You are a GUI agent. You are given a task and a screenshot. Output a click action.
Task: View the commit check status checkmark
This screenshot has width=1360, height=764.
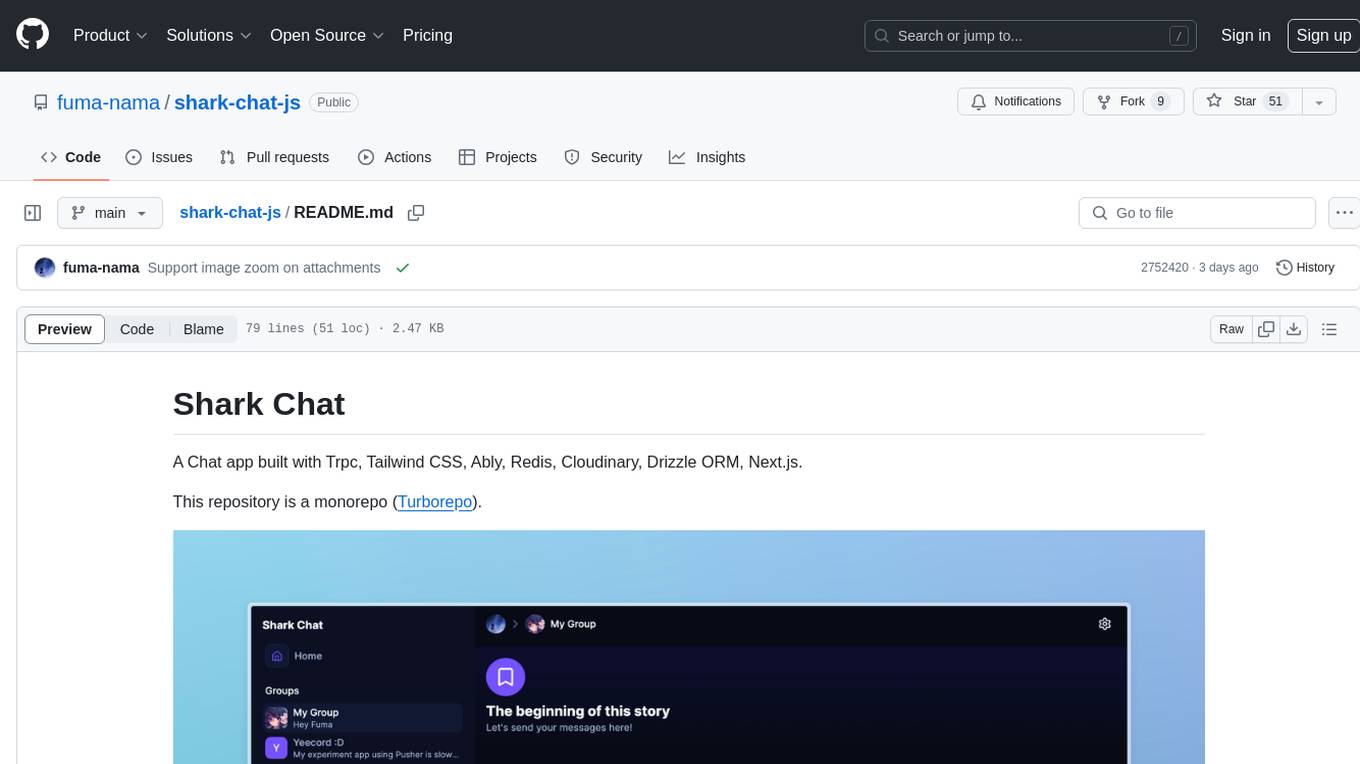[402, 268]
